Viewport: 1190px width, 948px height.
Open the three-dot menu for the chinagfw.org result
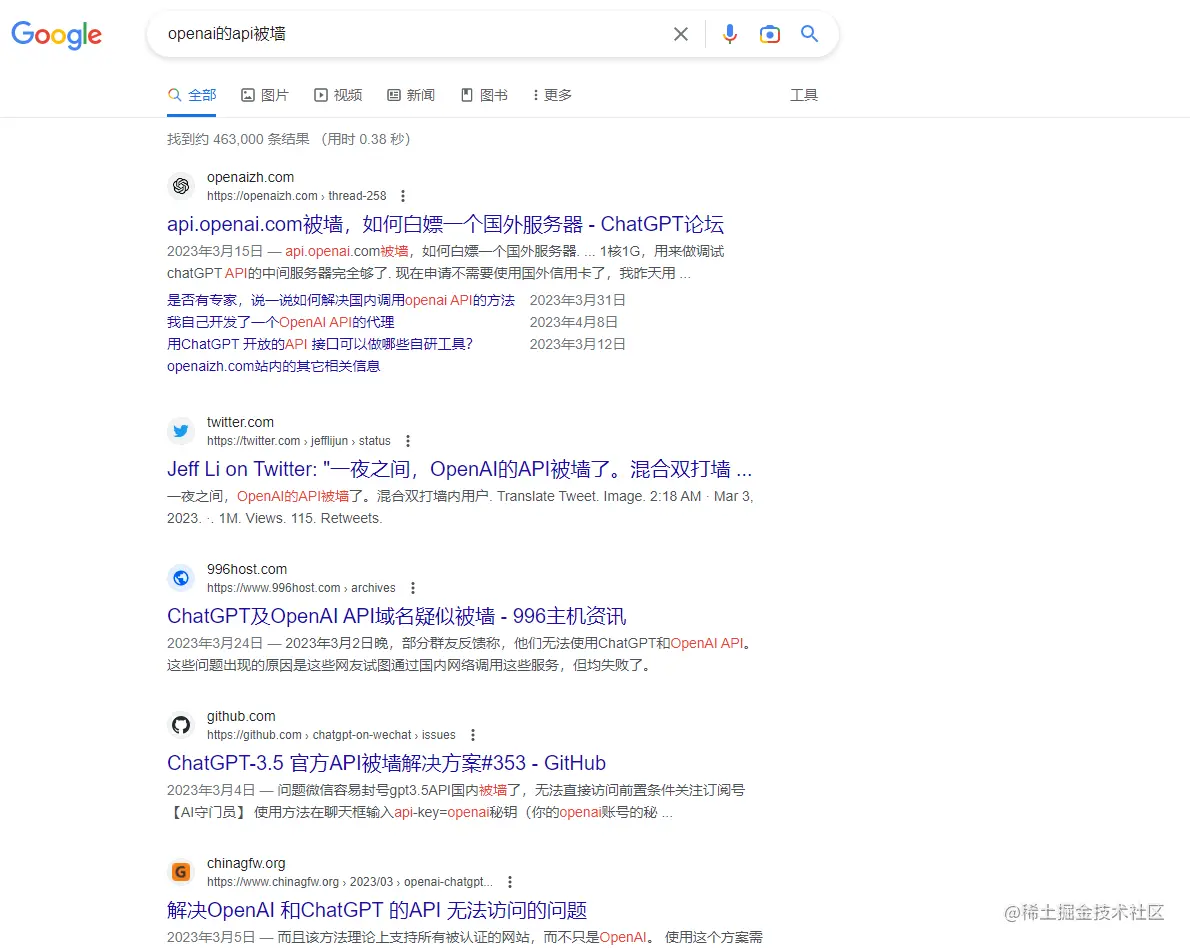pos(510,882)
